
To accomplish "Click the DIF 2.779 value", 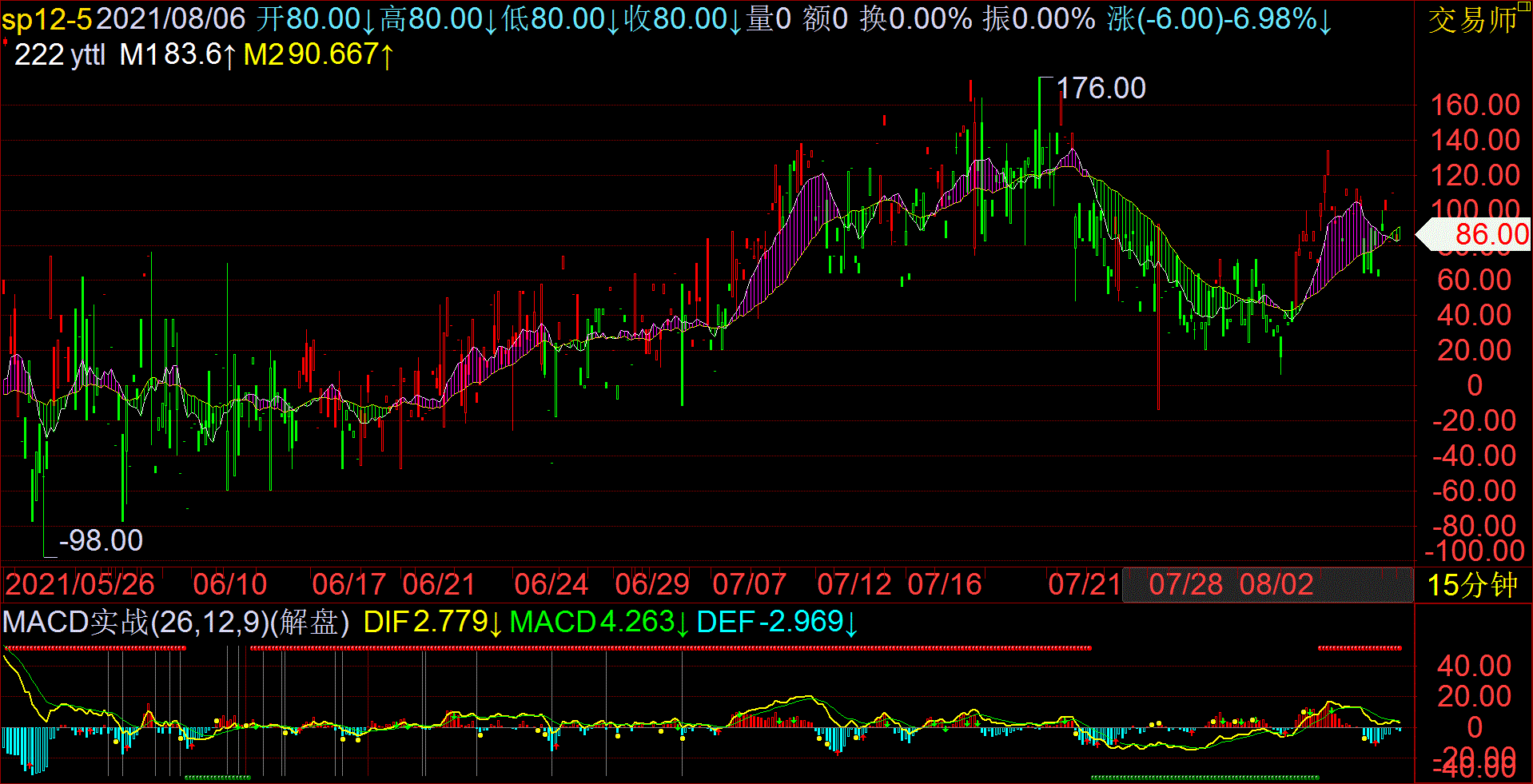I will (x=432, y=622).
